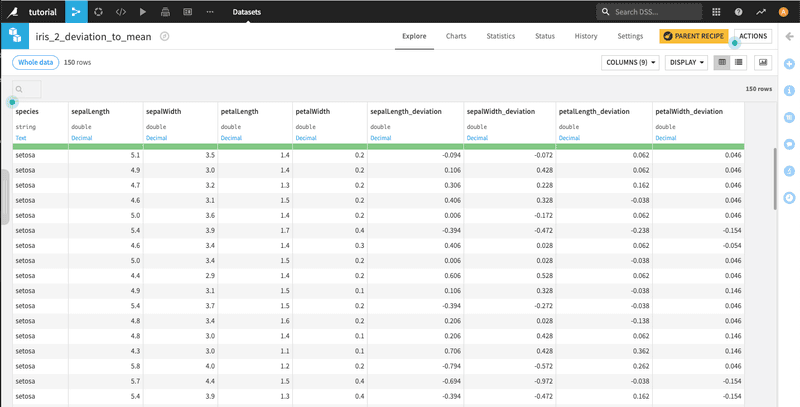Click the vertical scrollbar of the table

(775, 179)
